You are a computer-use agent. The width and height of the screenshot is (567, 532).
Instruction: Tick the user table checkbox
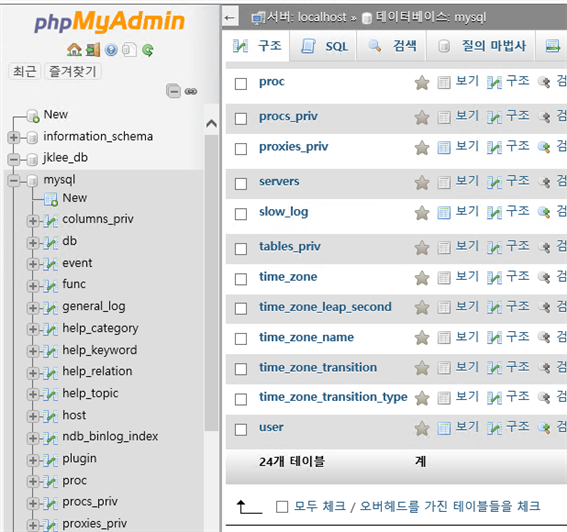(241, 430)
